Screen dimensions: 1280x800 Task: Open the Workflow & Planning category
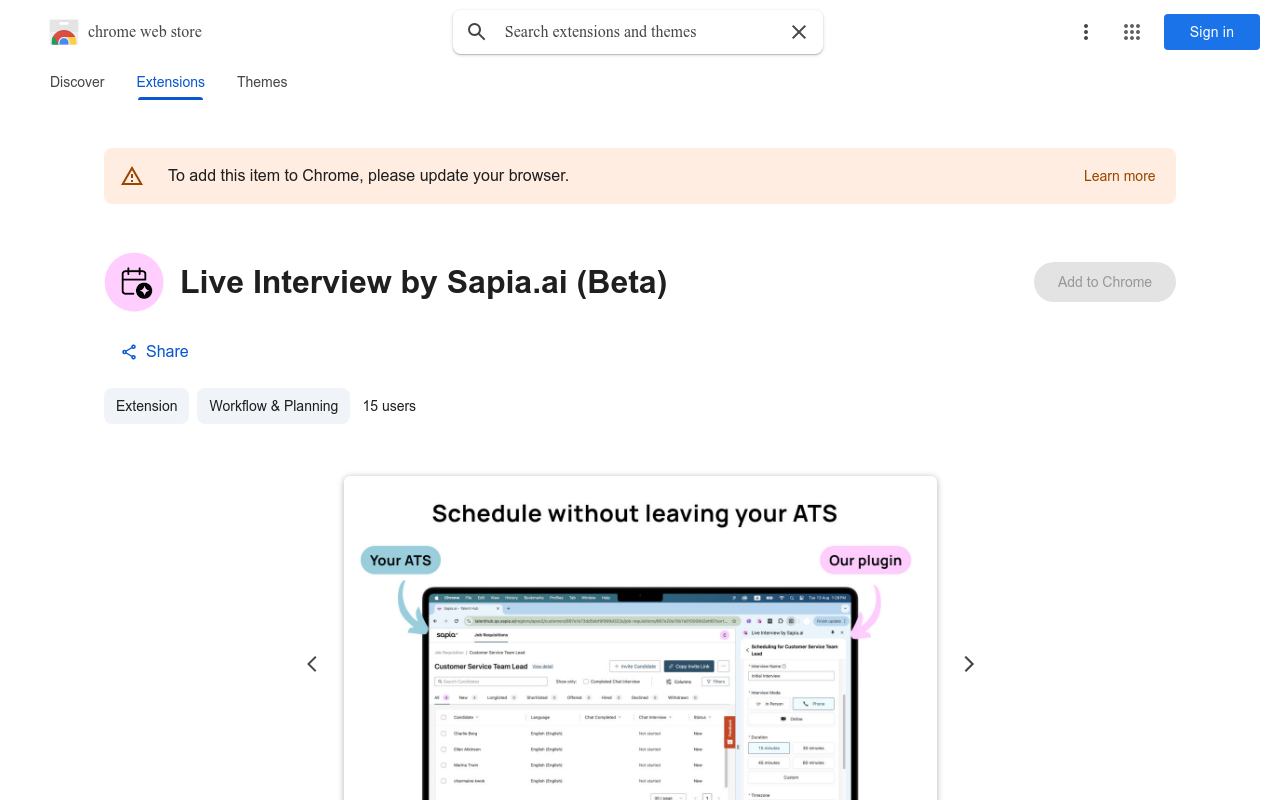[273, 406]
